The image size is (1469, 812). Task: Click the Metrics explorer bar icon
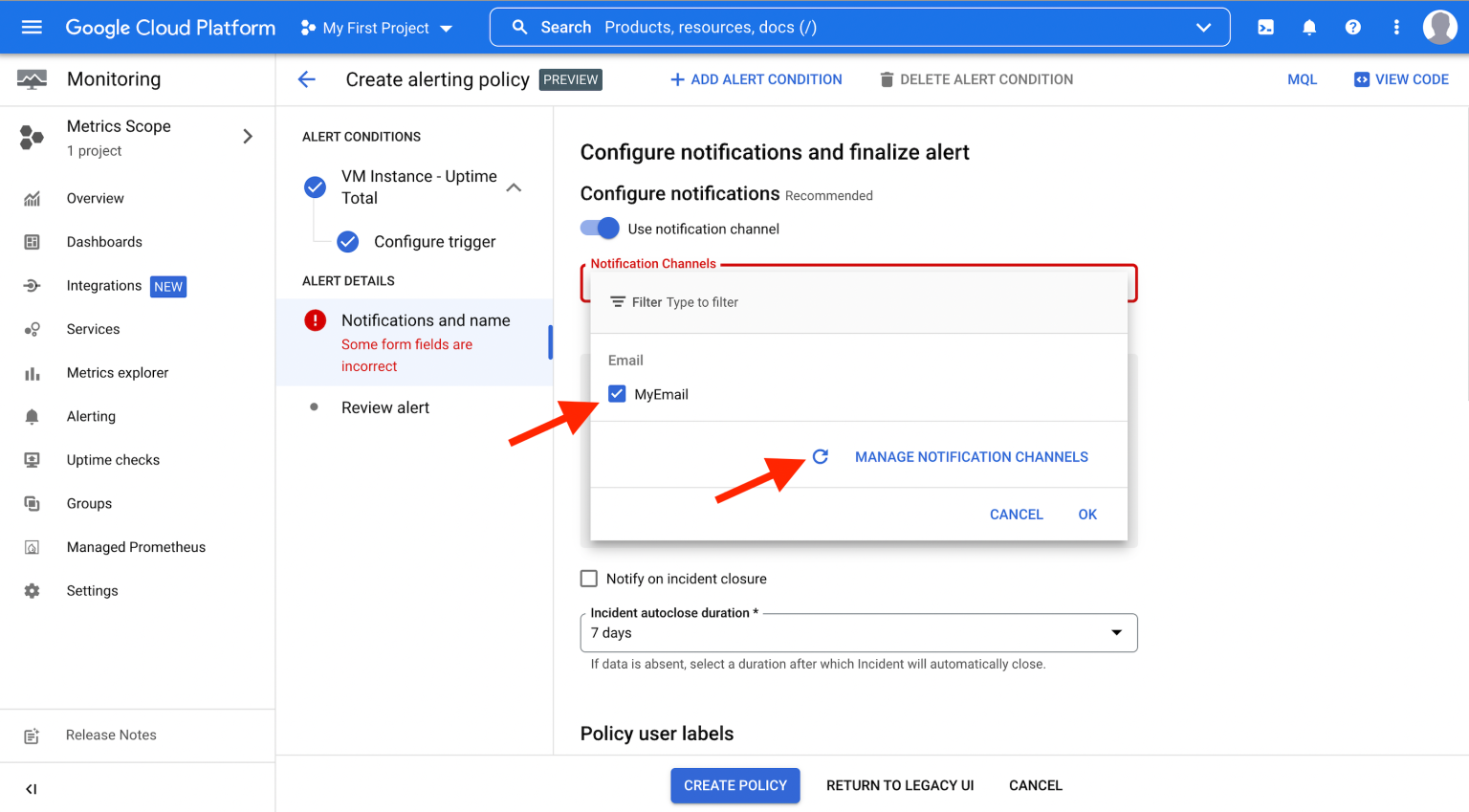pos(32,373)
